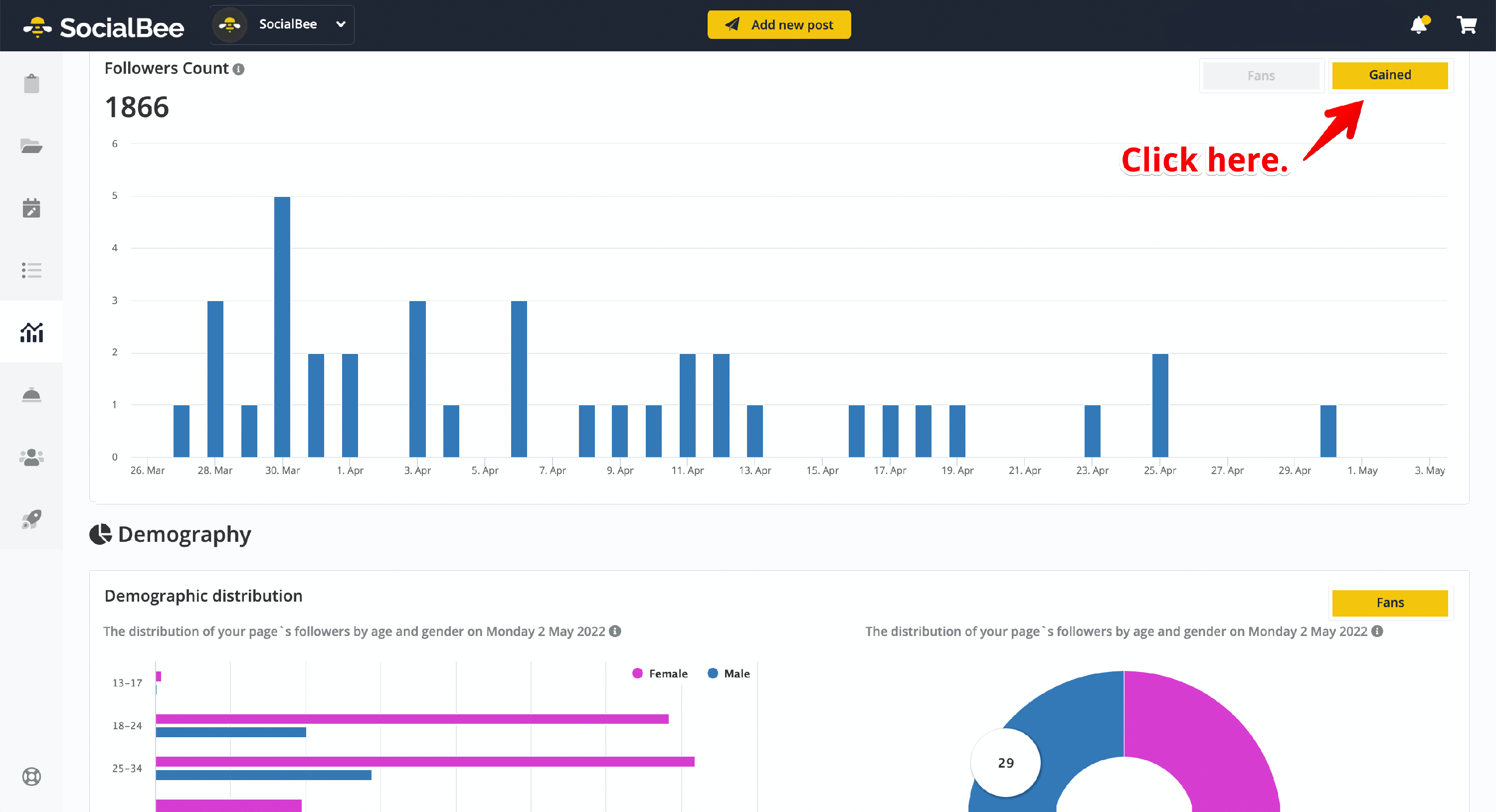Click the 25-34 age group label
1496x812 pixels.
click(127, 768)
